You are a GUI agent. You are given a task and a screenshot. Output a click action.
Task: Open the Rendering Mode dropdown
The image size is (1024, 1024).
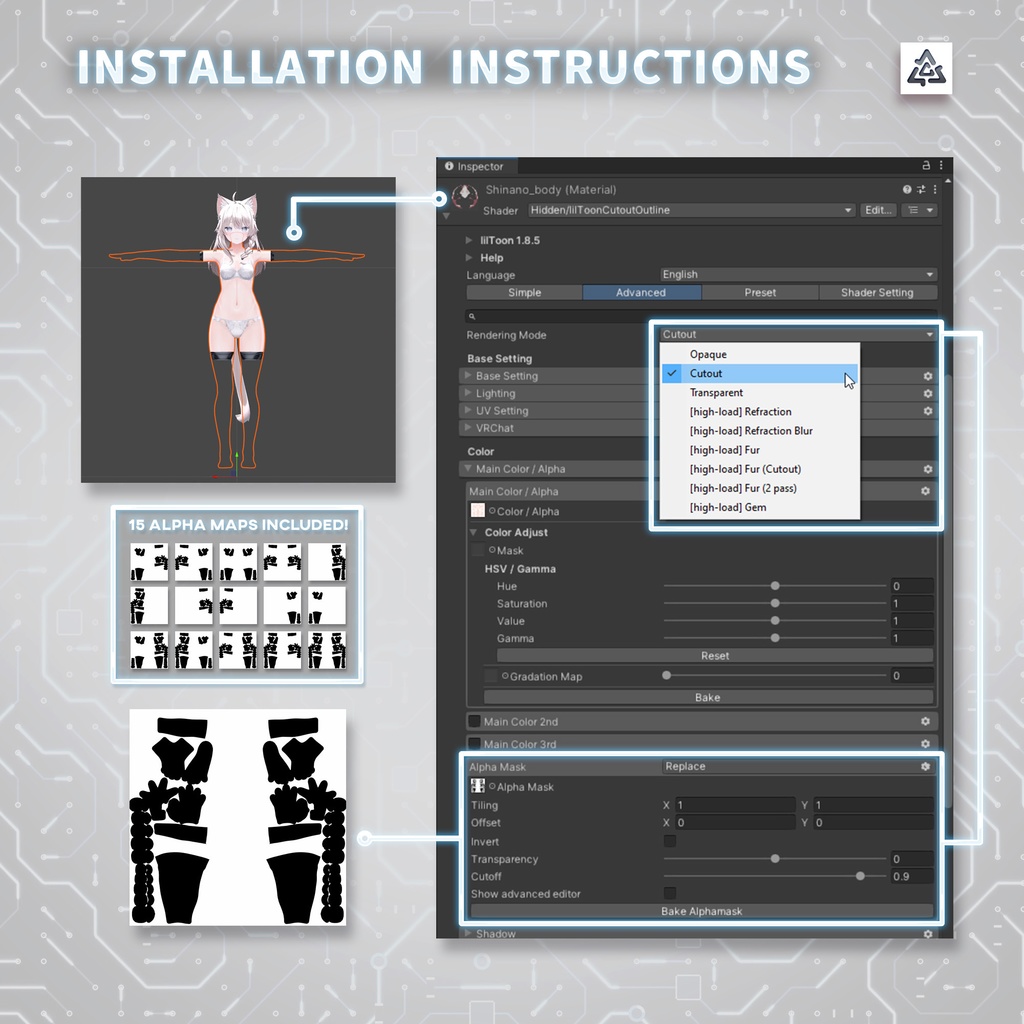(795, 334)
